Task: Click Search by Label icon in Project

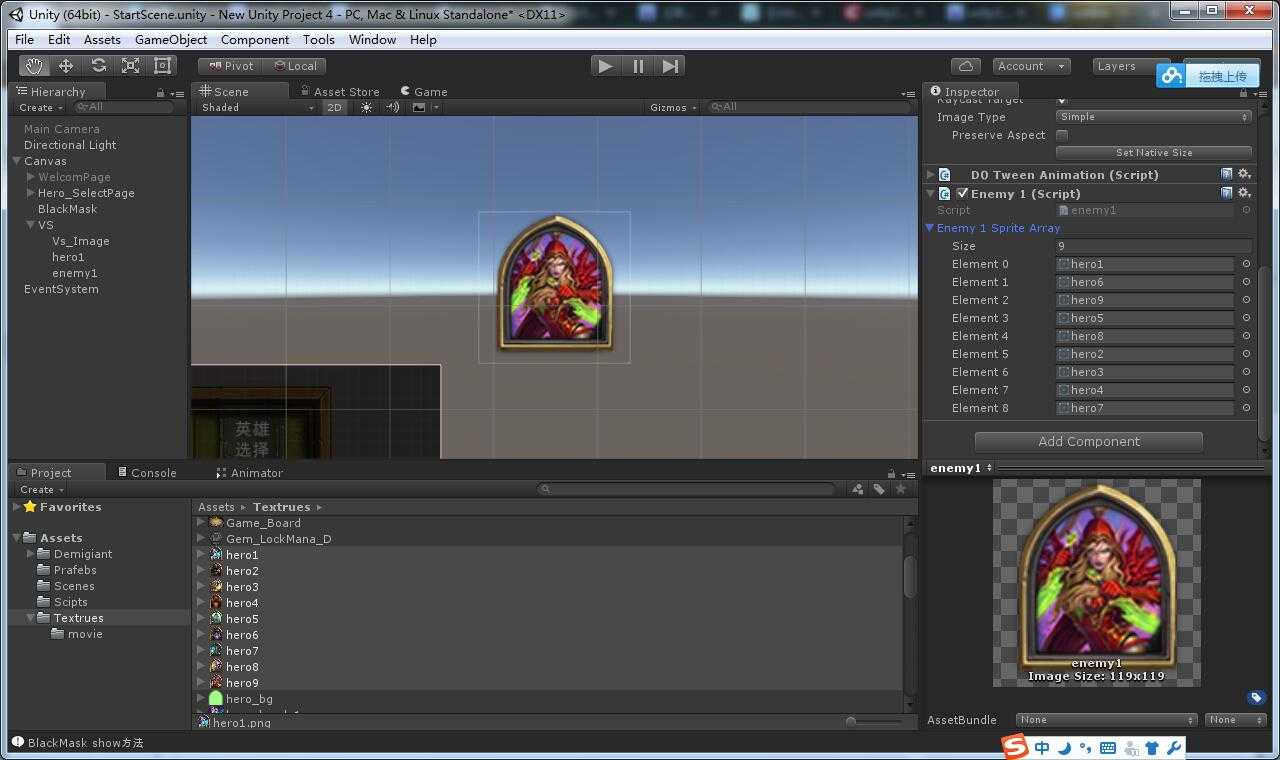Action: (879, 489)
